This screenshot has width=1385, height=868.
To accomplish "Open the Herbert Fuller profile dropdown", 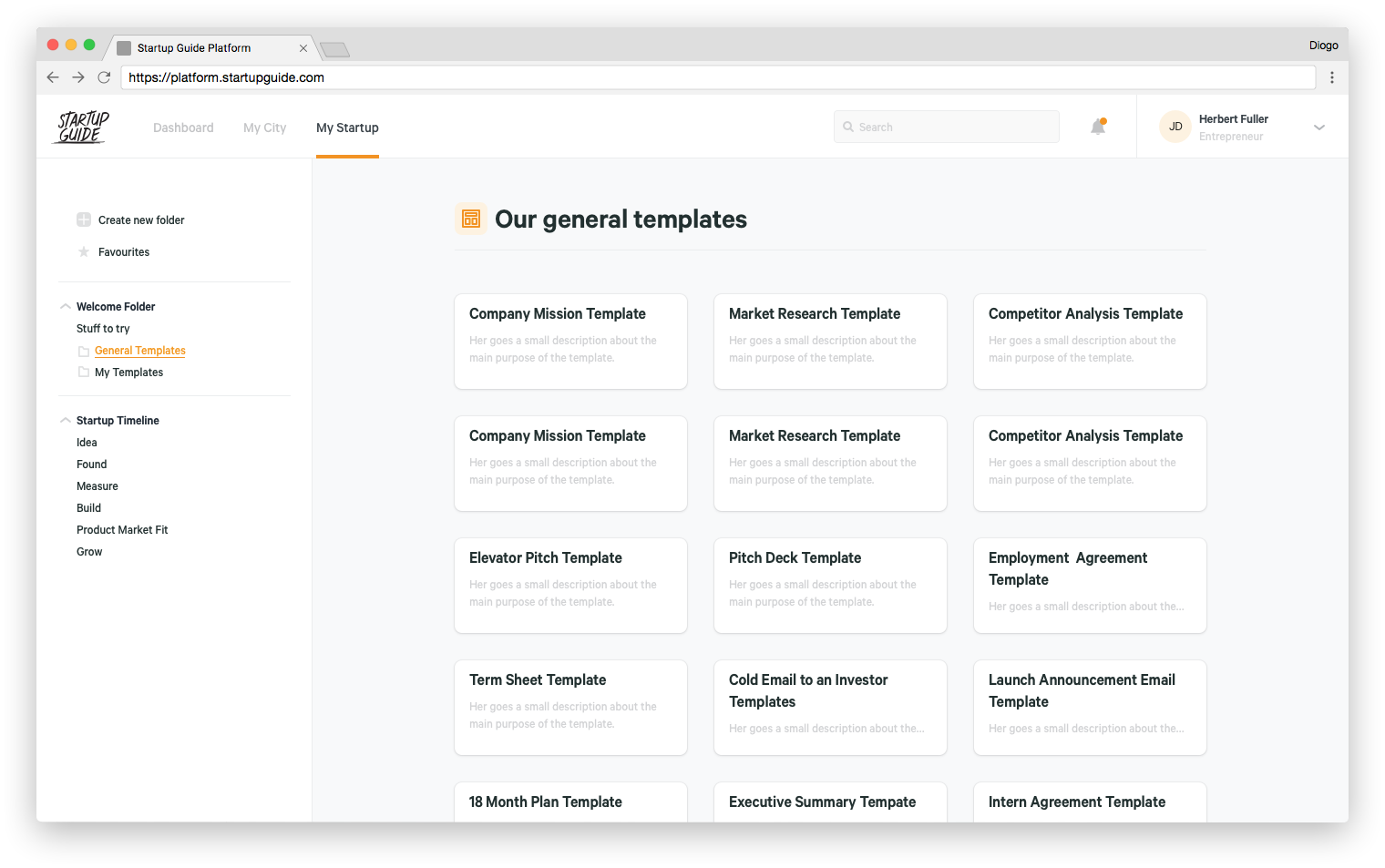I will [x=1318, y=127].
